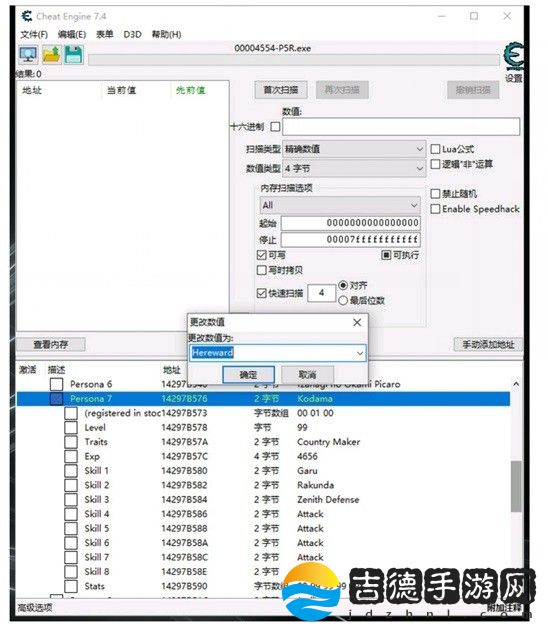Toggle Enable Speedhack checkbox
The width and height of the screenshot is (548, 627).
tap(435, 209)
